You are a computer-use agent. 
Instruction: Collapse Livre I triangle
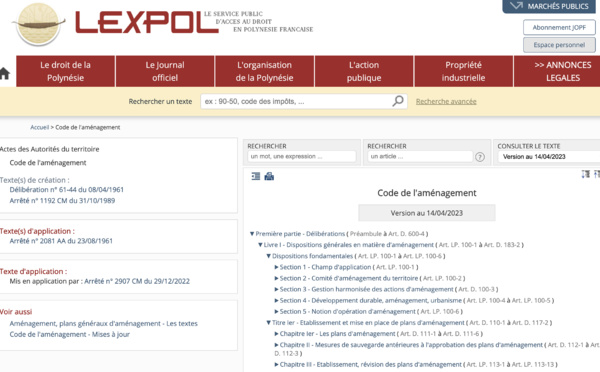[x=260, y=245]
